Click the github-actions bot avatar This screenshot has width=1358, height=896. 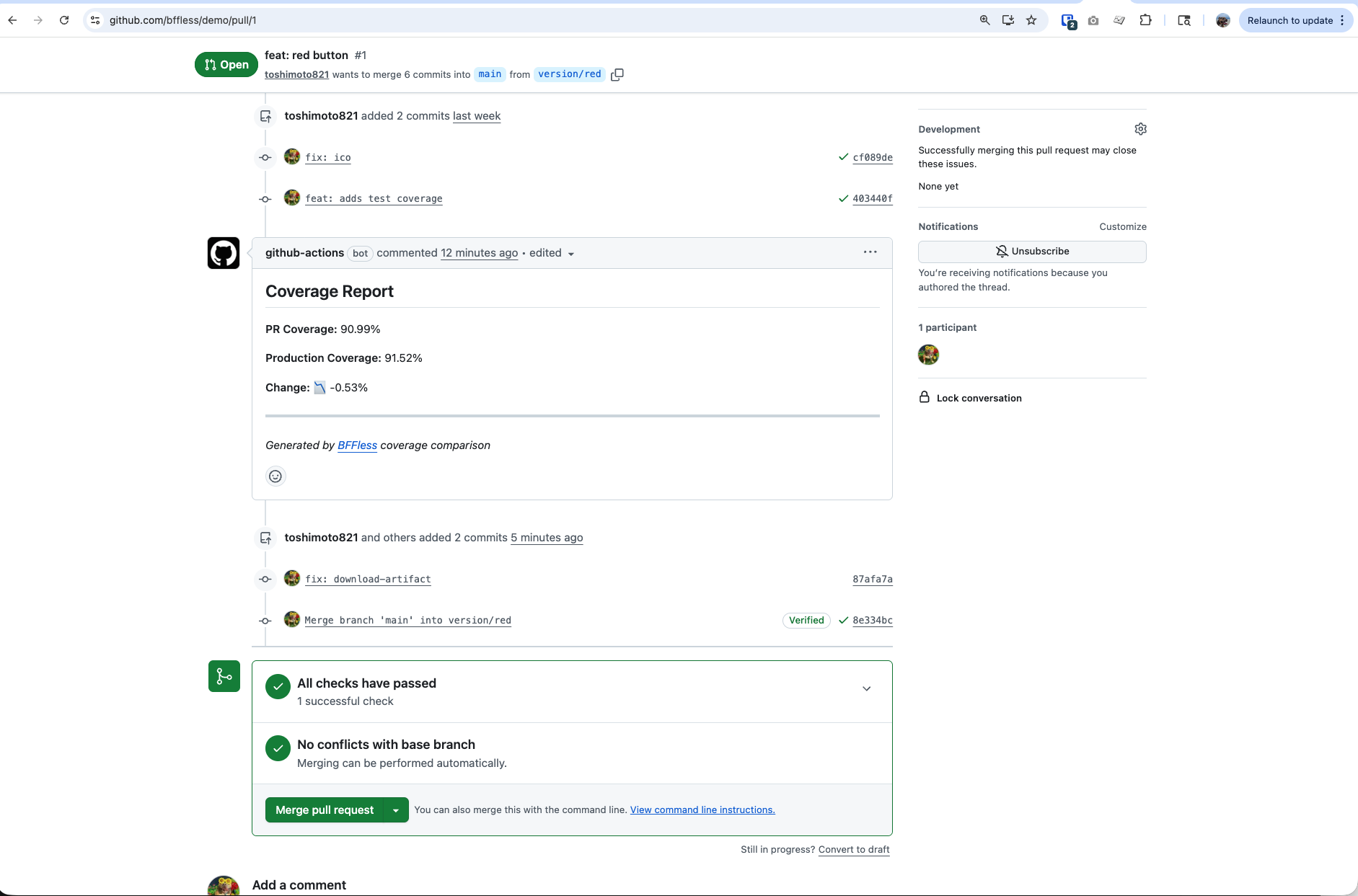pos(224,253)
